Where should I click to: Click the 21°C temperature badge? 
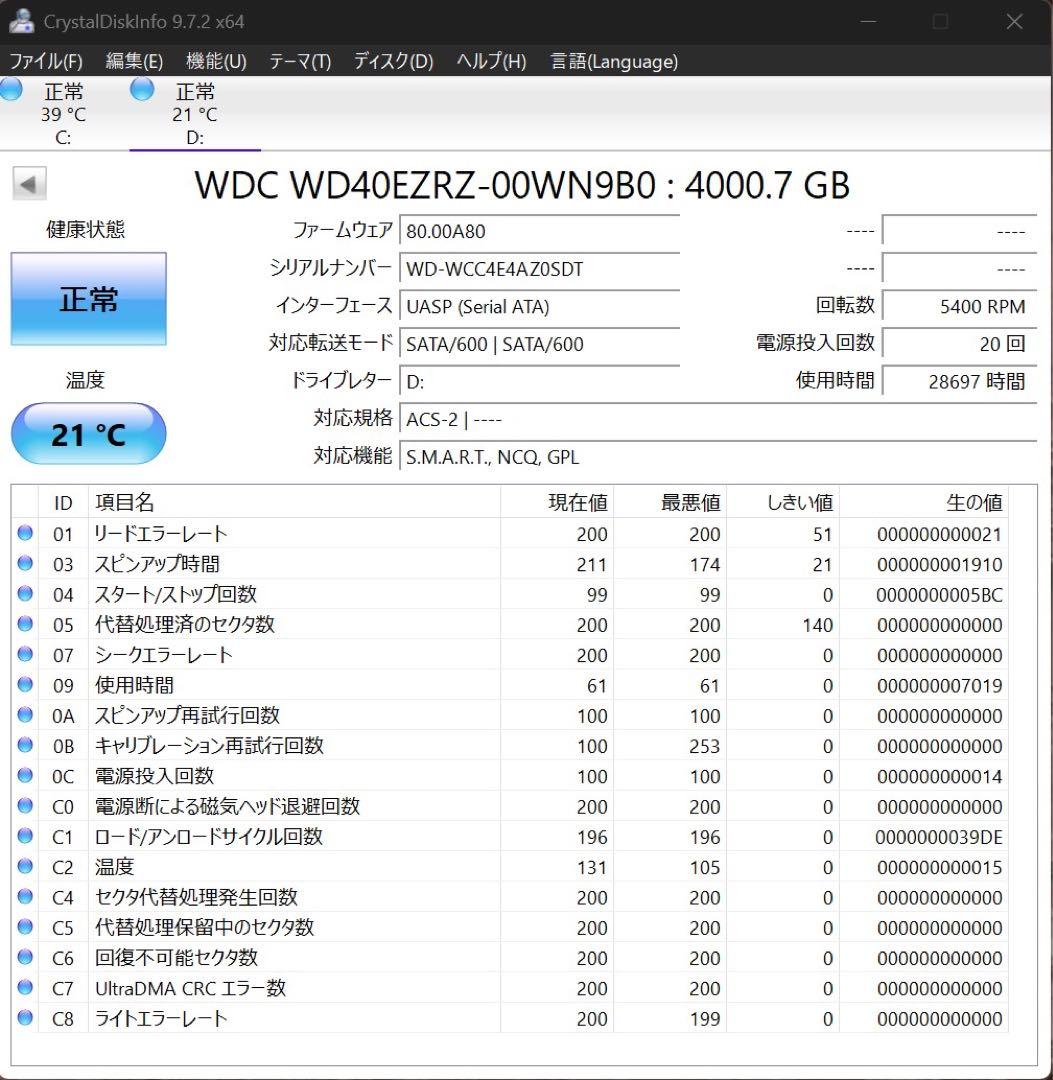(x=88, y=433)
